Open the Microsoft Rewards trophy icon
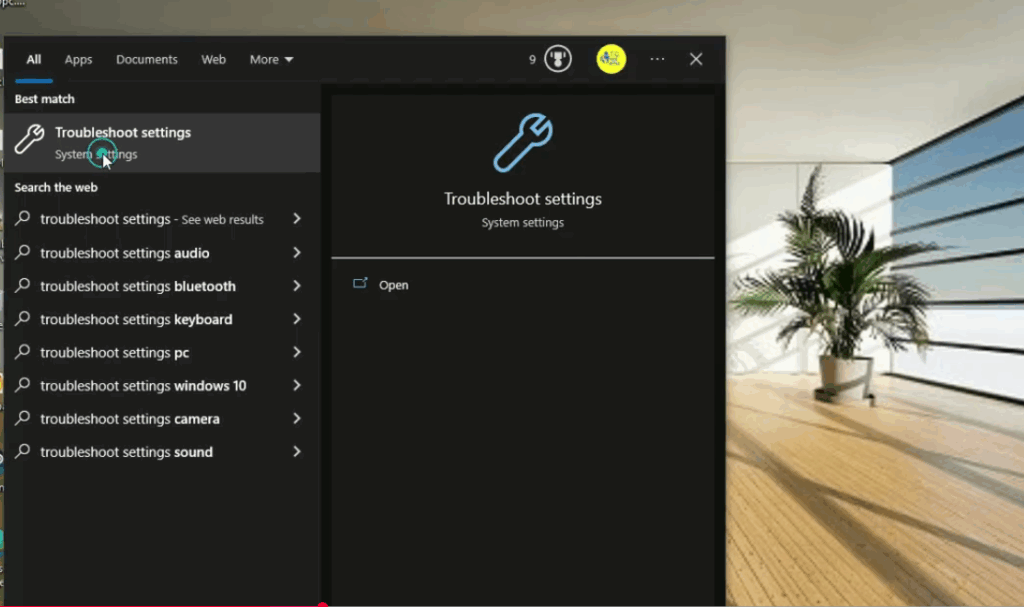Viewport: 1024px width, 607px height. click(x=558, y=59)
